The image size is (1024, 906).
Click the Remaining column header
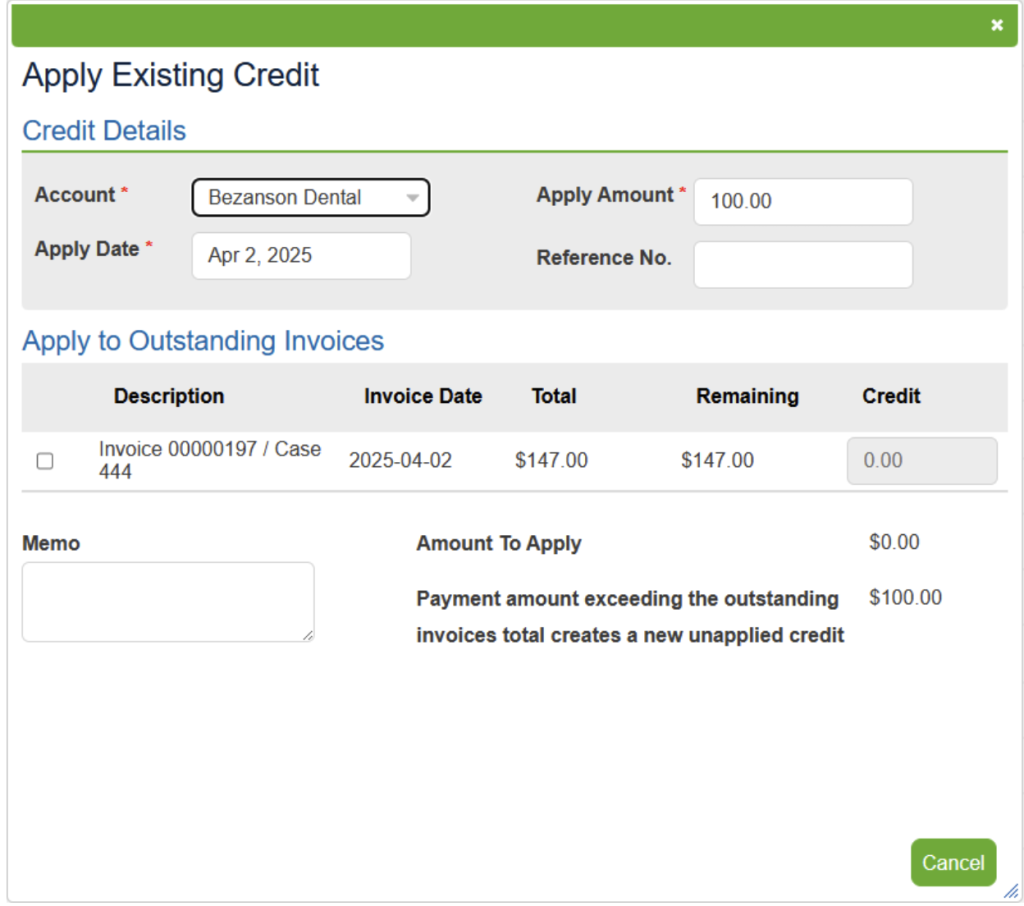click(747, 396)
